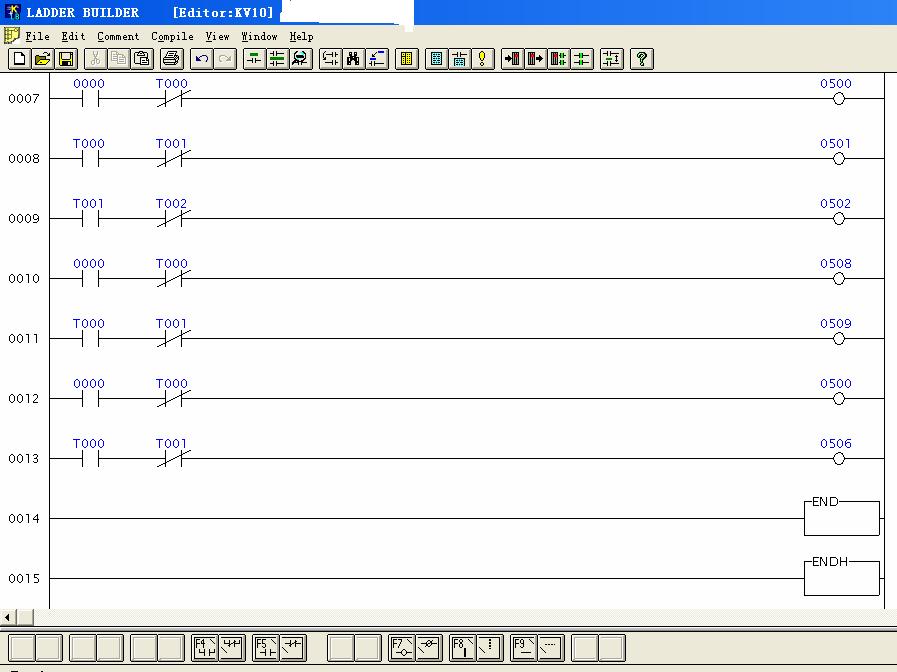Insert normally open contact with F4

(x=205, y=647)
